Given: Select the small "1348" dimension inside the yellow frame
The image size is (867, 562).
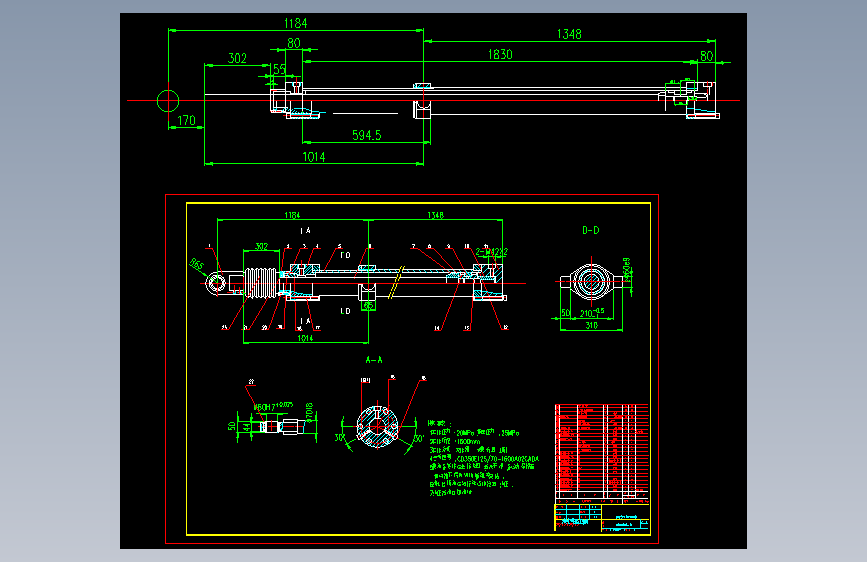Looking at the screenshot, I should pyautogui.click(x=435, y=215).
